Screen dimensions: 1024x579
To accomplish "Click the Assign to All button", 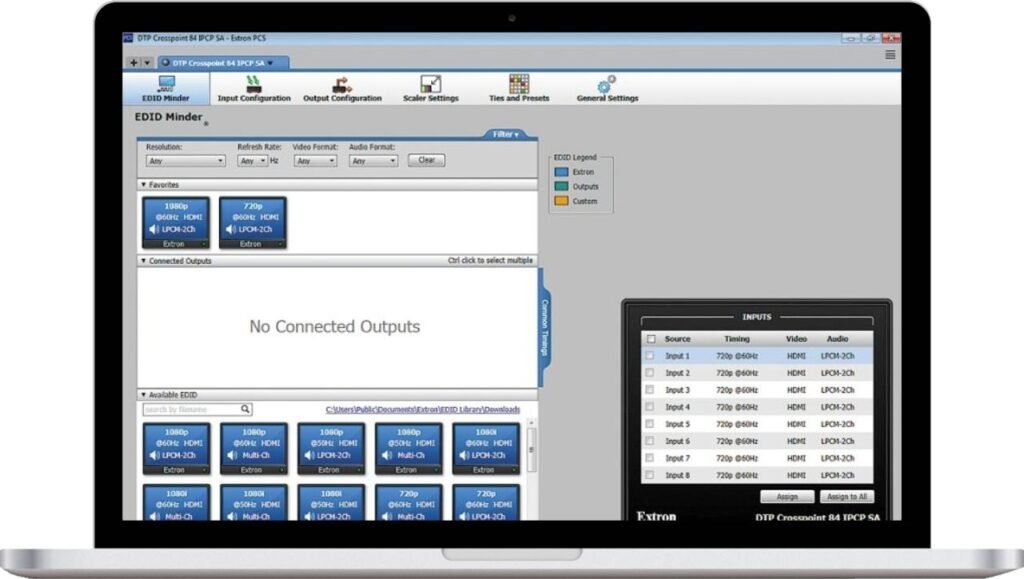I will pos(847,497).
